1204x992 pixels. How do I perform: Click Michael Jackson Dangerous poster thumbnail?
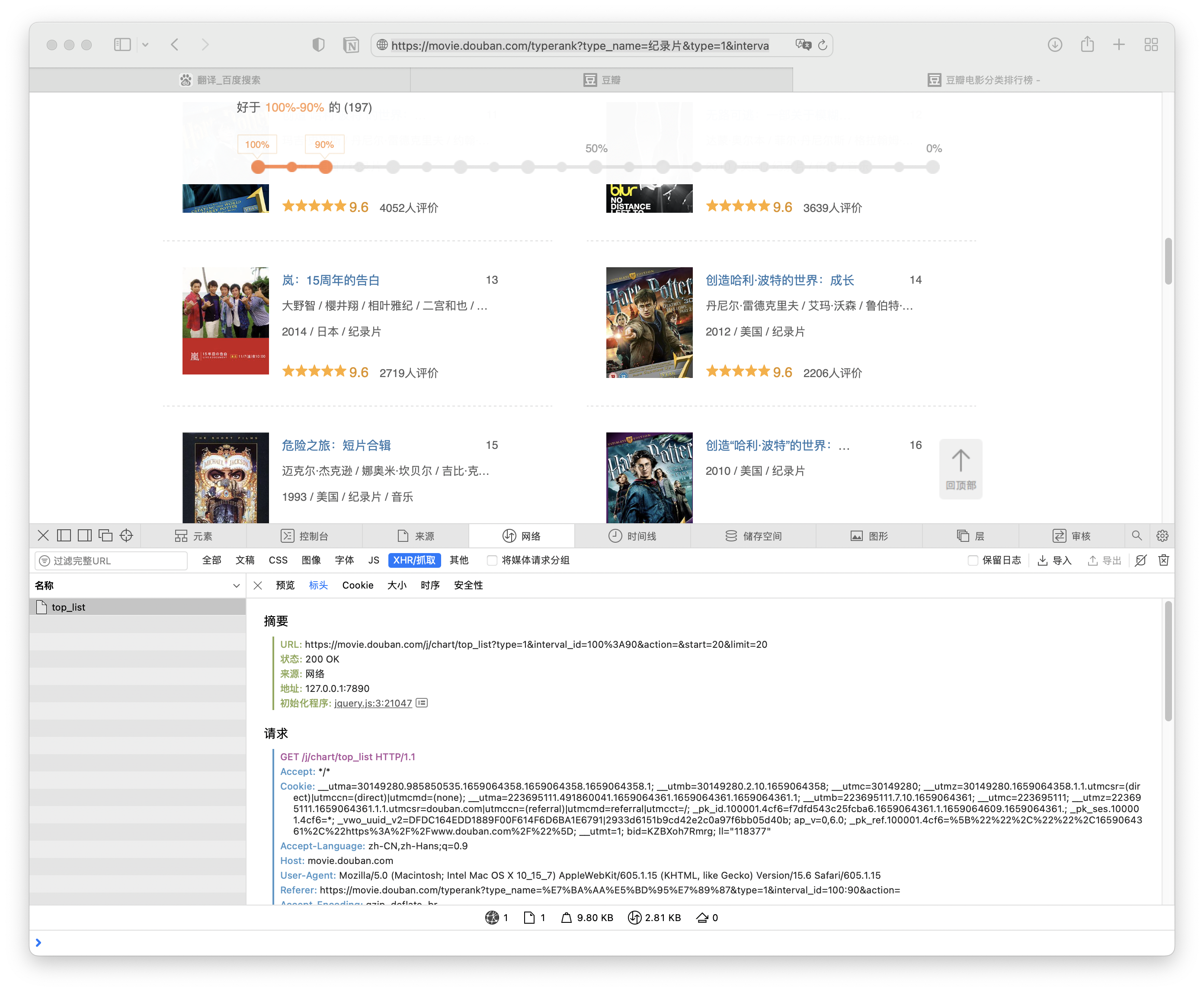pos(225,477)
